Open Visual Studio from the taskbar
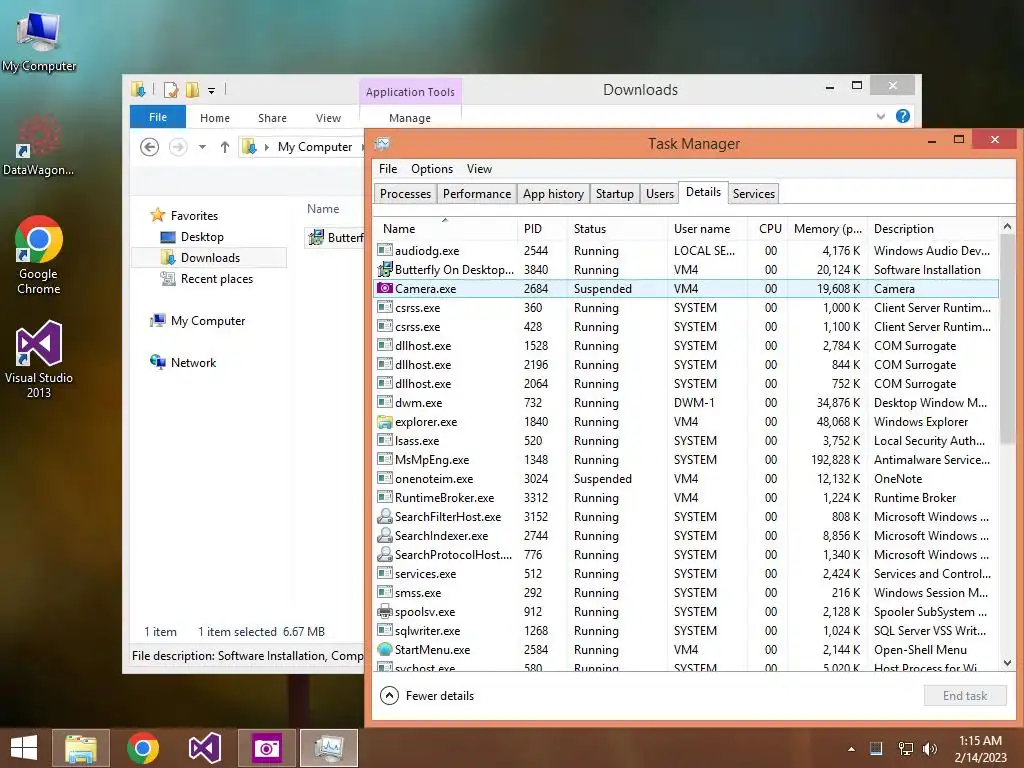 pos(204,748)
